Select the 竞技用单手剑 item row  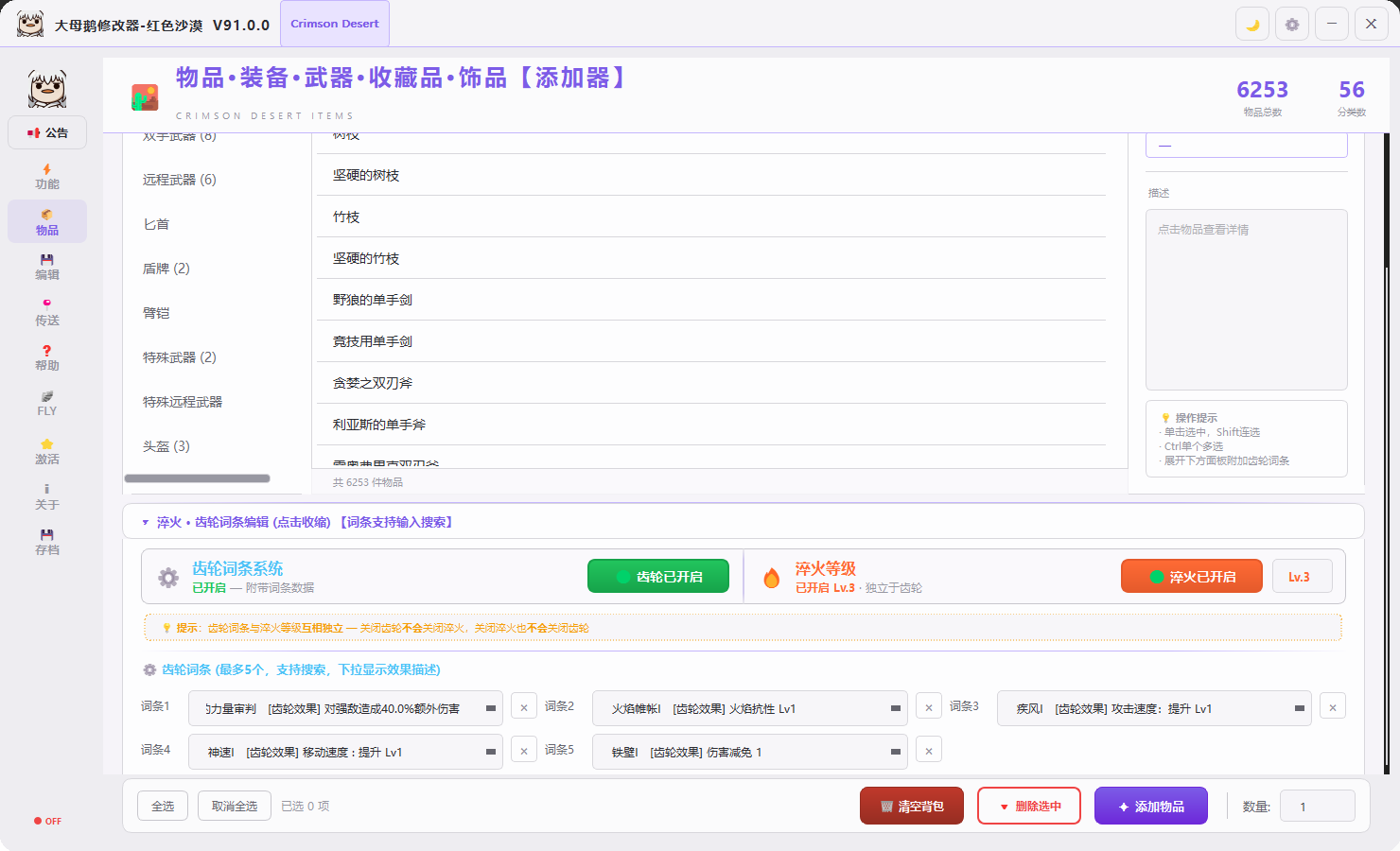[711, 341]
